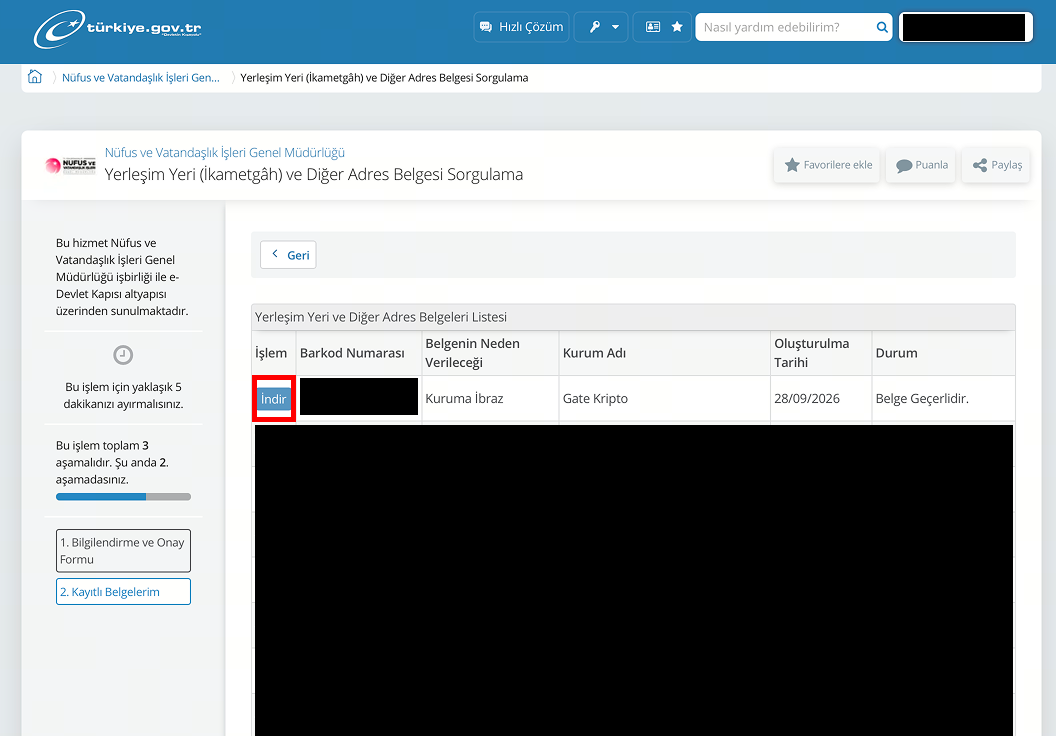Add service with Favorilere ekle
The height and width of the screenshot is (736, 1056).
828,165
